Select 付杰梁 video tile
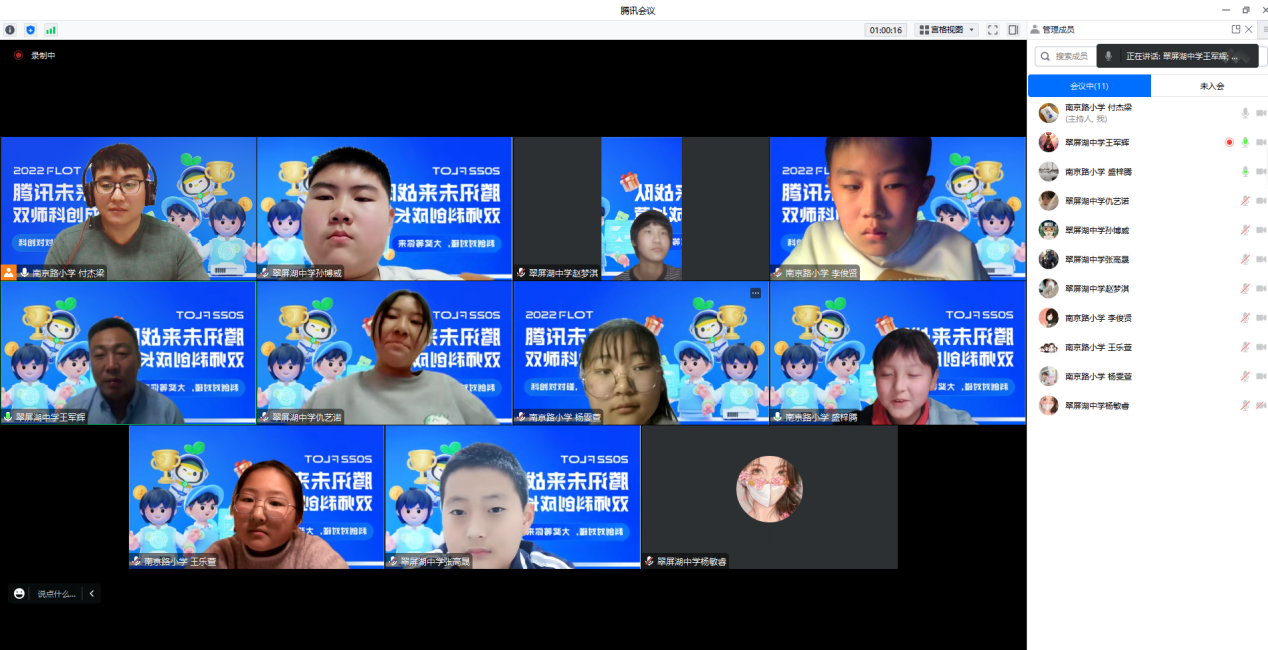 pyautogui.click(x=128, y=208)
